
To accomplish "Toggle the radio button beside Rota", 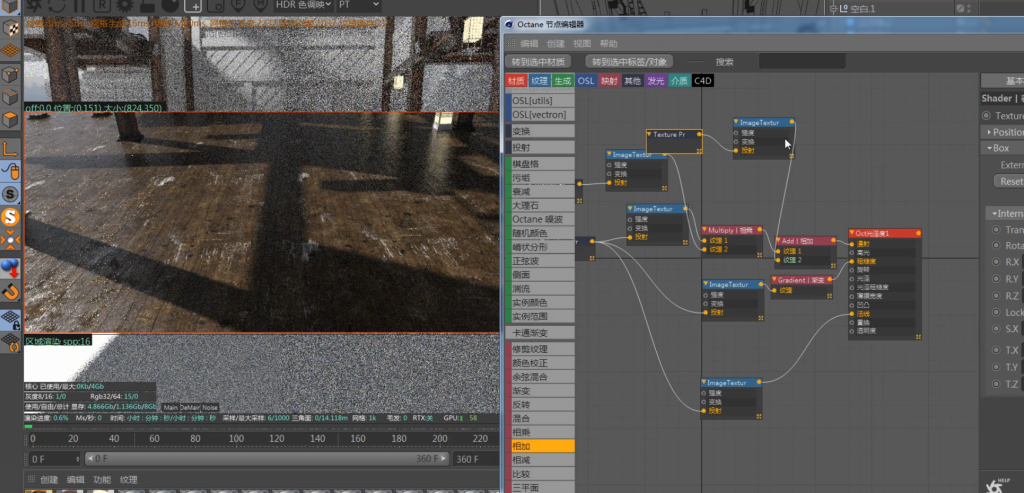I will click(997, 246).
